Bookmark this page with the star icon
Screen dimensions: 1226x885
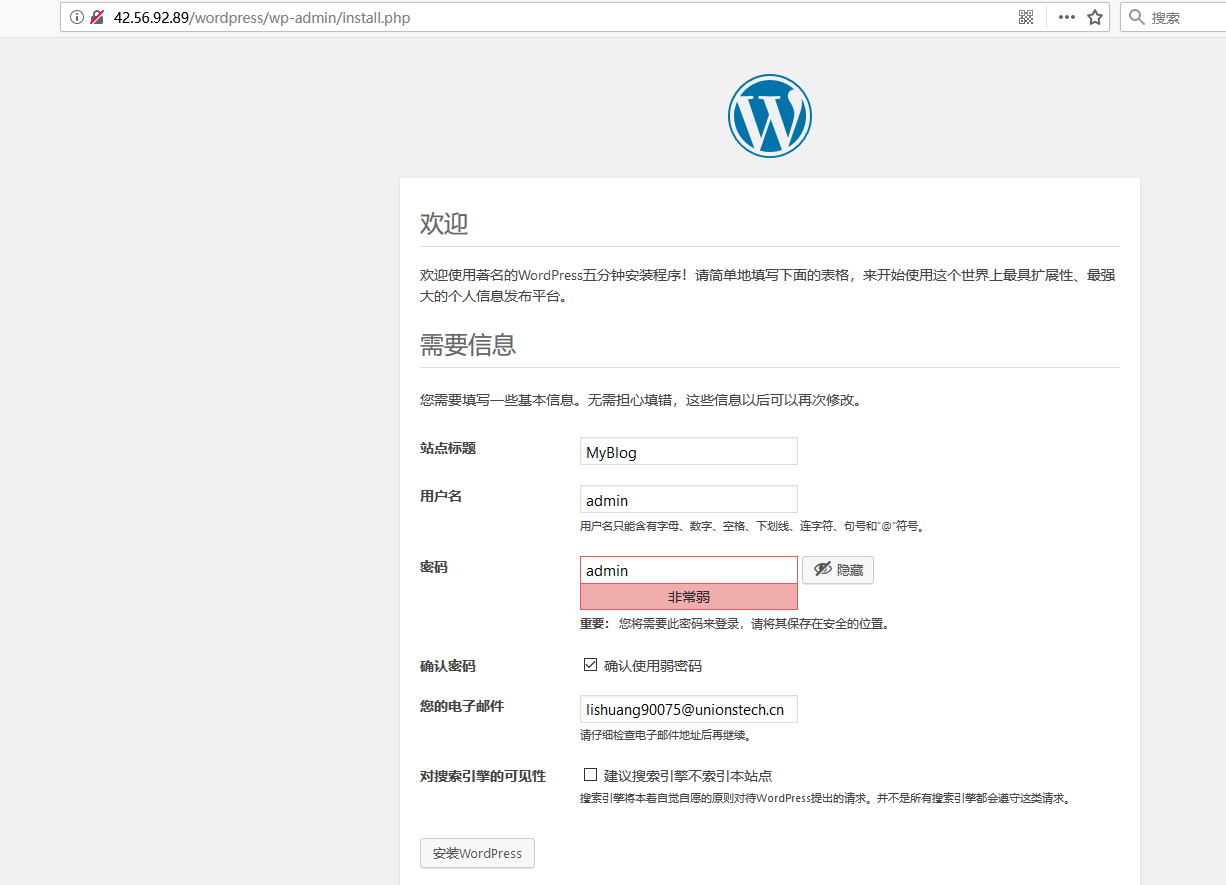pos(1094,17)
